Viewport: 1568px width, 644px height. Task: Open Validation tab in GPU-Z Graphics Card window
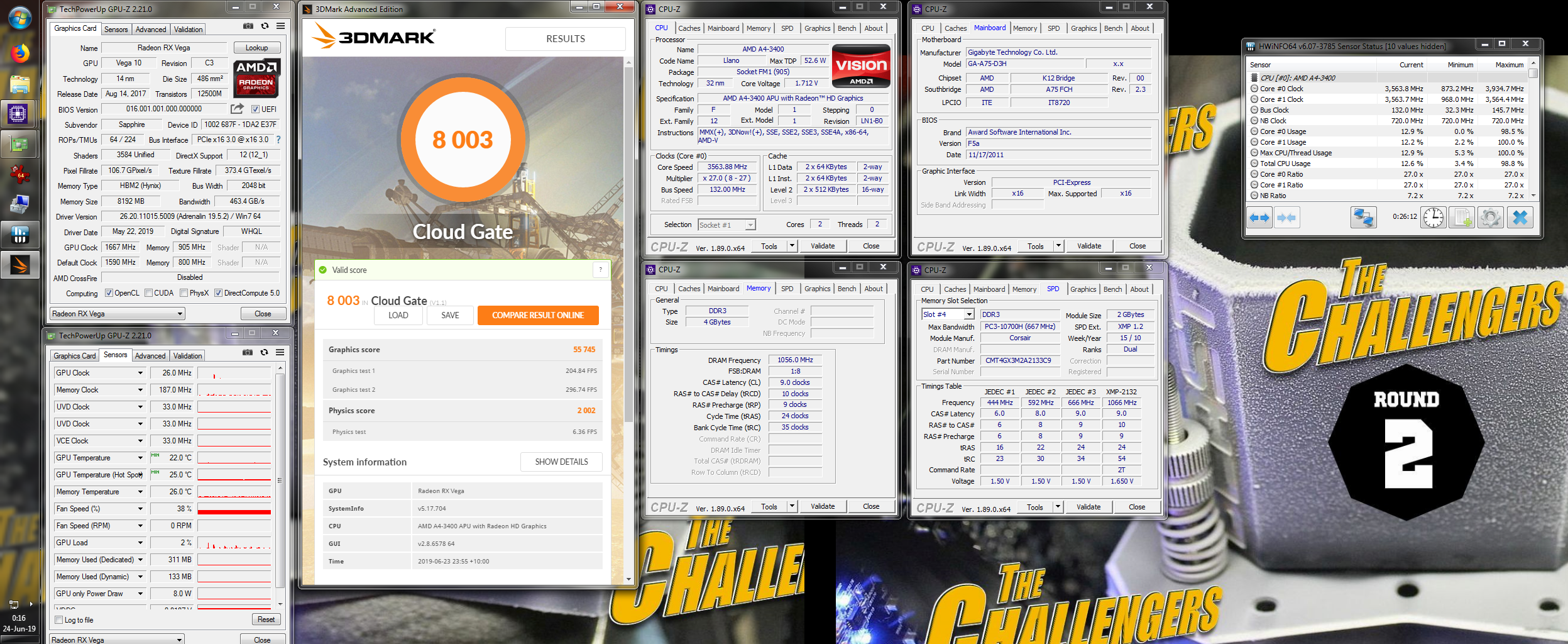tap(189, 30)
